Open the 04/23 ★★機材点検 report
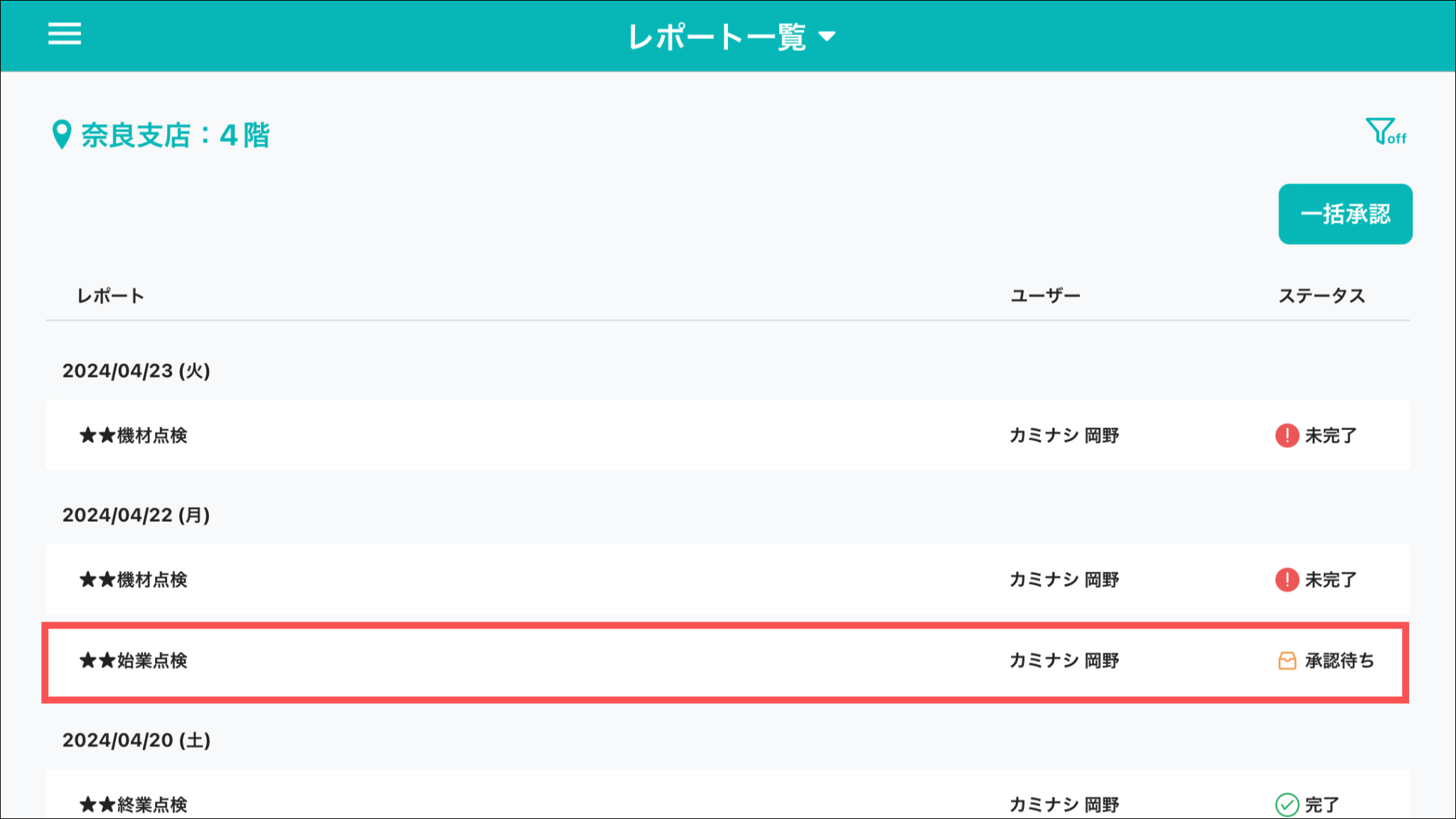The width and height of the screenshot is (1456, 819). [134, 435]
